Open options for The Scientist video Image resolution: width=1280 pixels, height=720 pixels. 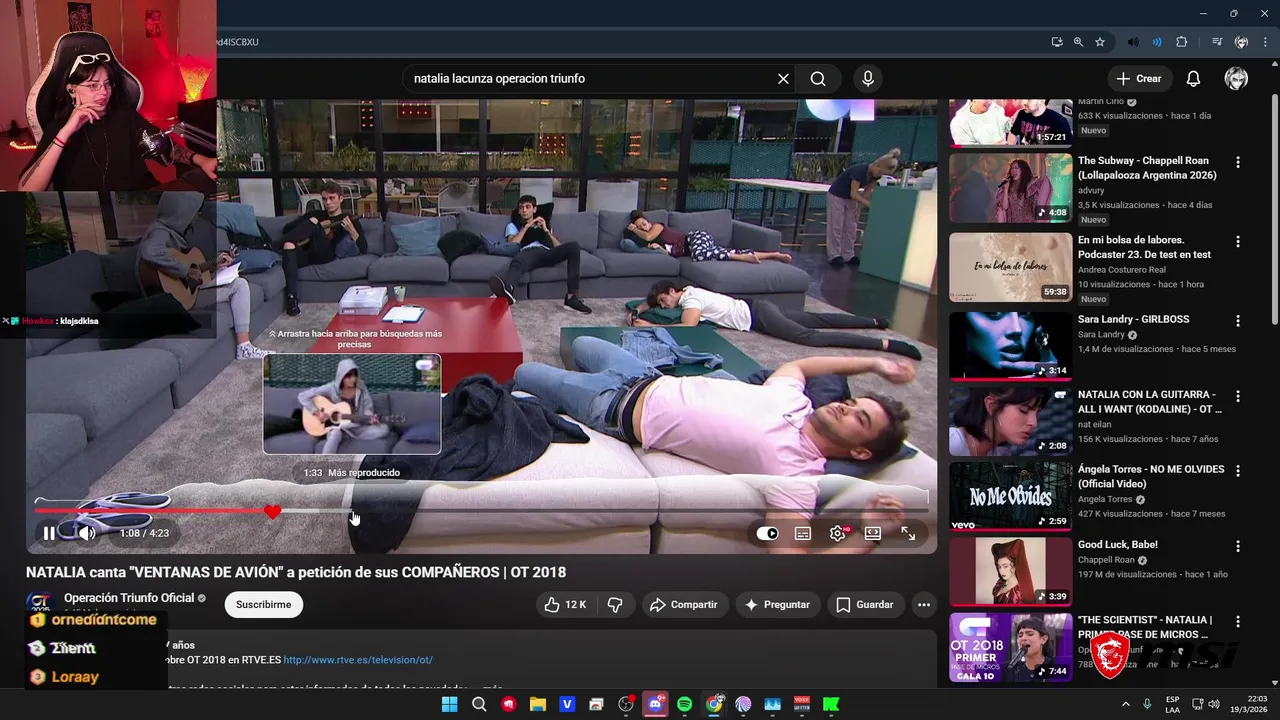tap(1238, 621)
